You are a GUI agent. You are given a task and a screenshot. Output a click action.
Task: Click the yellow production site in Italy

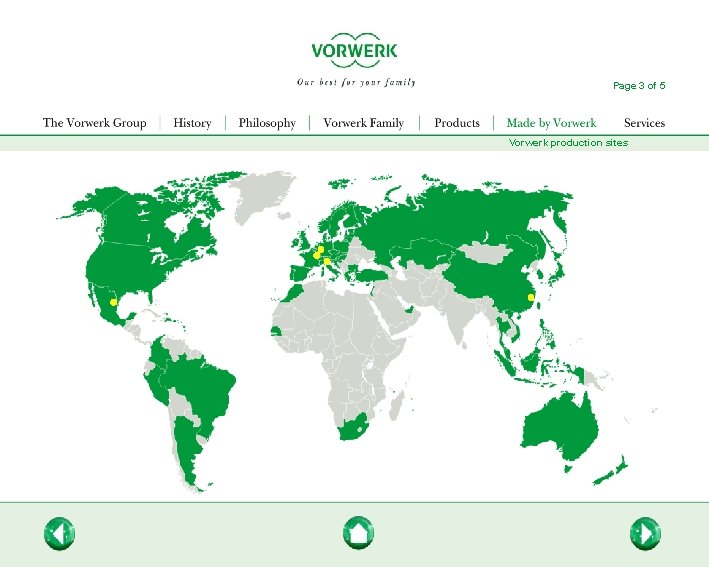[326, 261]
